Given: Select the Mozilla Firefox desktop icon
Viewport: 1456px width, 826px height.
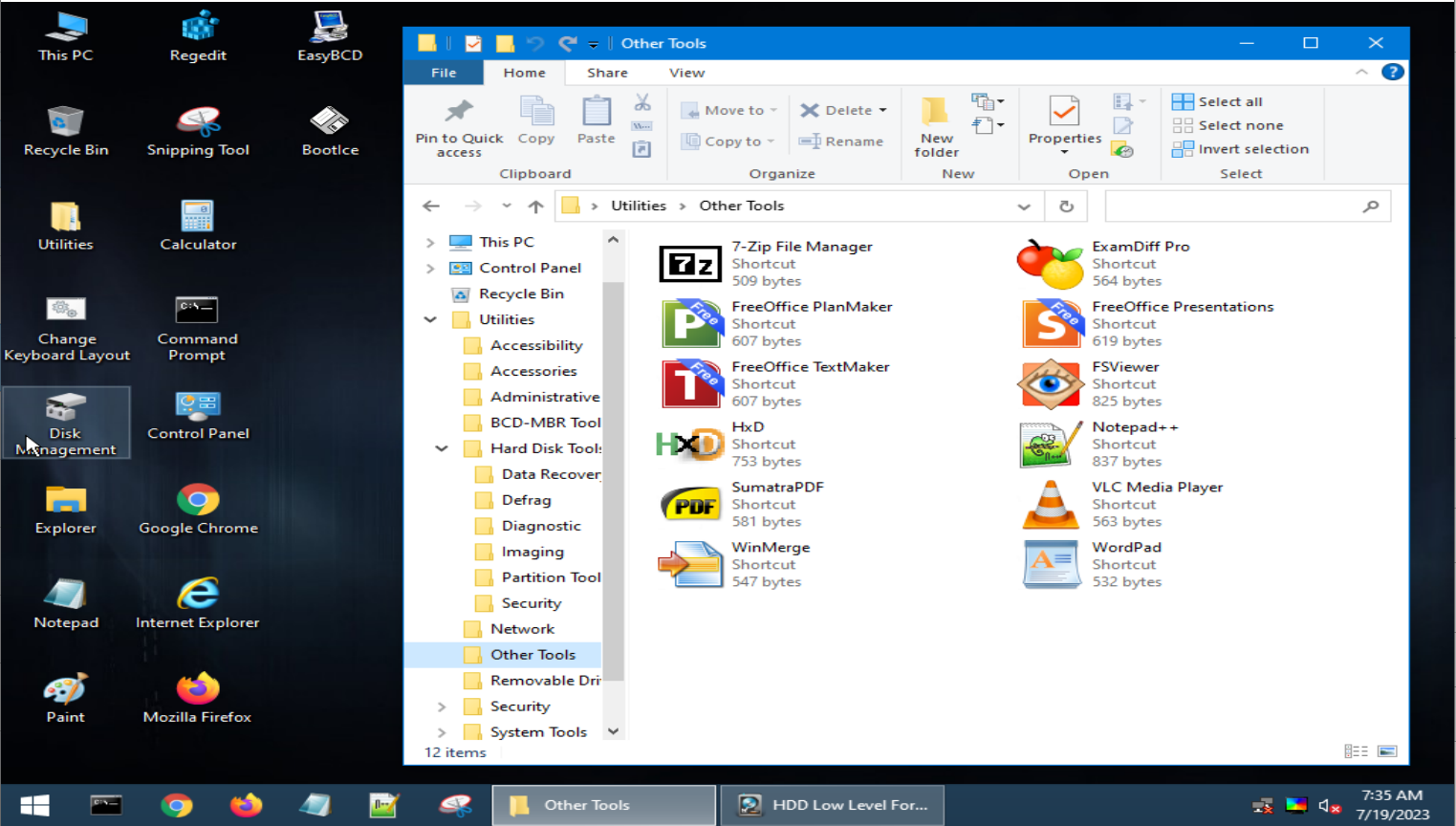Looking at the screenshot, I should (198, 698).
